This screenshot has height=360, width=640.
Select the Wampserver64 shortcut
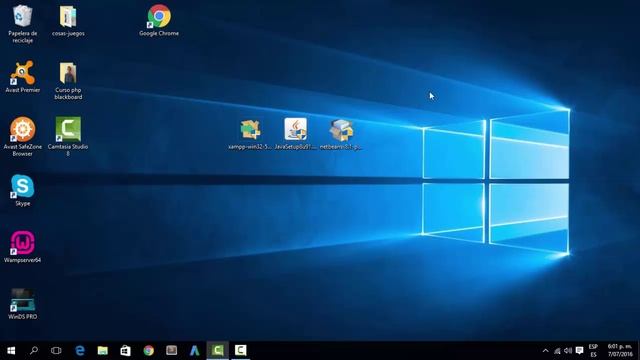22,247
